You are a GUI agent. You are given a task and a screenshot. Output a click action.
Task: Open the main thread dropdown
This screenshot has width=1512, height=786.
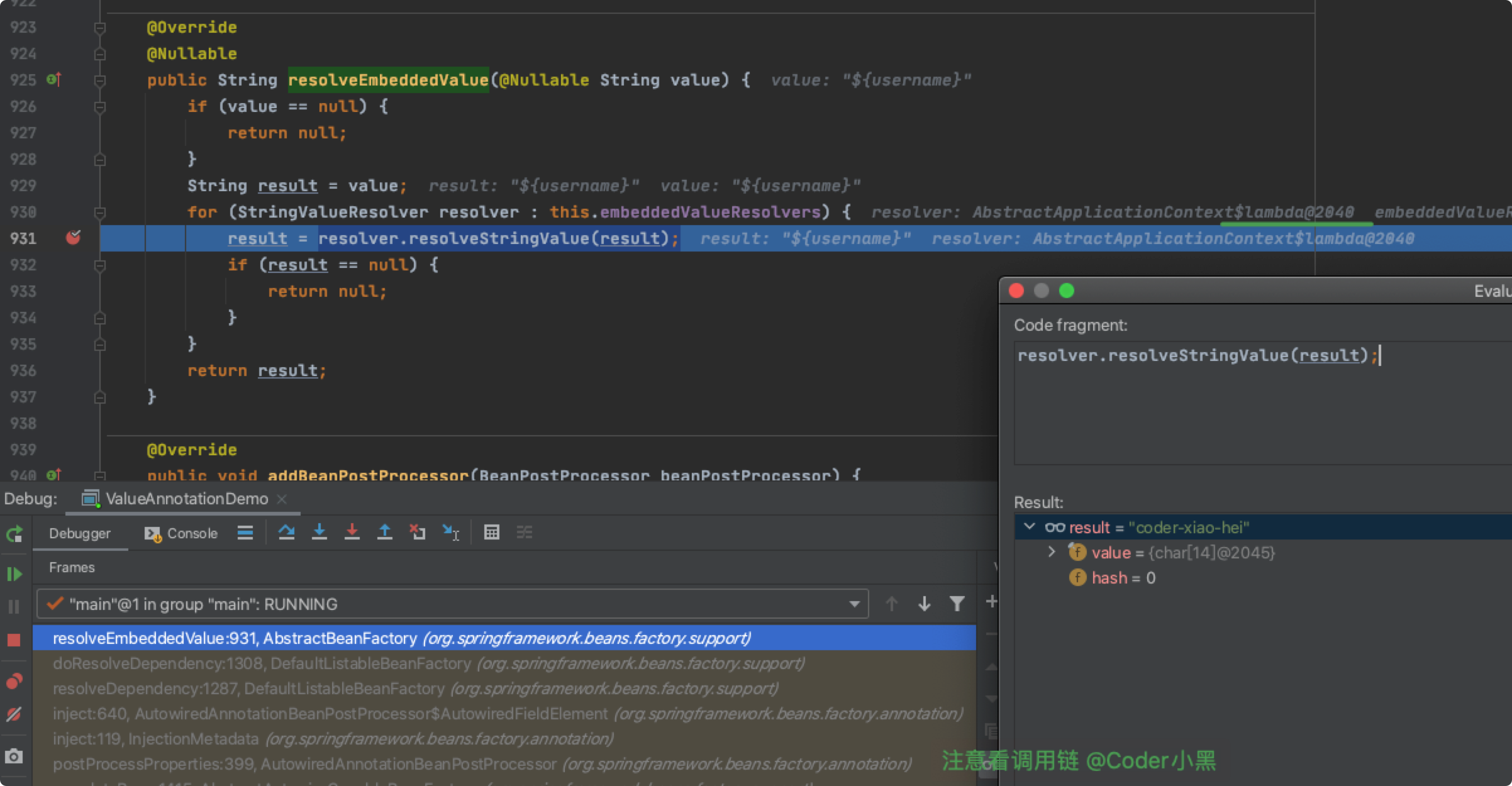[x=453, y=604]
